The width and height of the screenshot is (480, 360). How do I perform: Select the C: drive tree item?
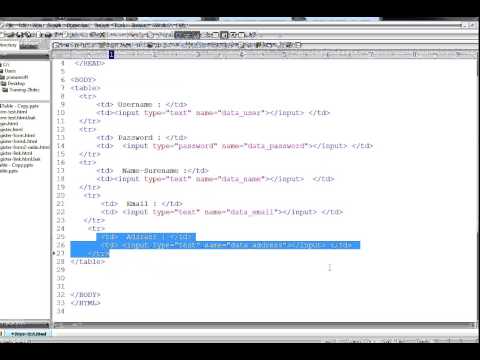pyautogui.click(x=6, y=65)
